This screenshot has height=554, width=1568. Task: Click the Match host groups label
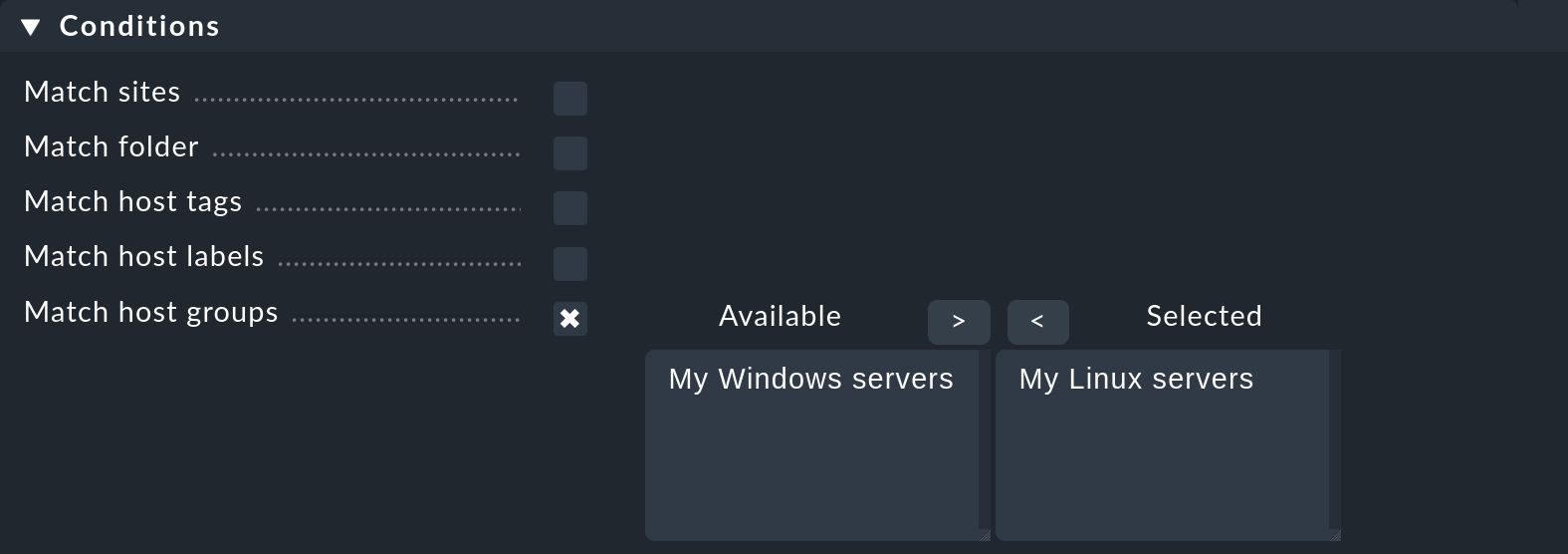[151, 313]
